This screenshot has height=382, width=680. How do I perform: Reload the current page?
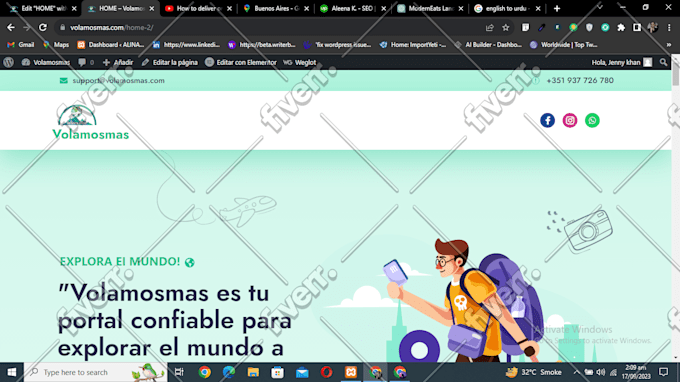pos(42,27)
